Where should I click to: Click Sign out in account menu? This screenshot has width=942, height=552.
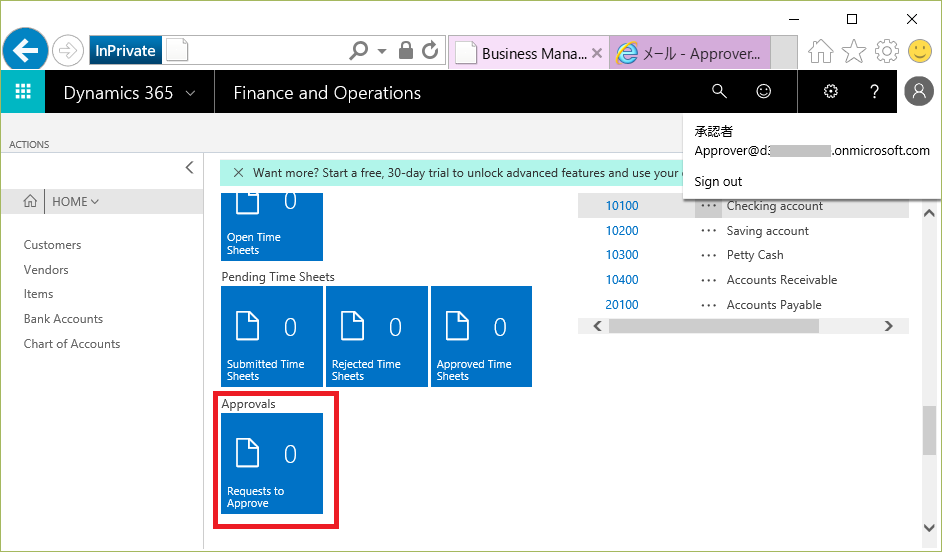click(718, 181)
